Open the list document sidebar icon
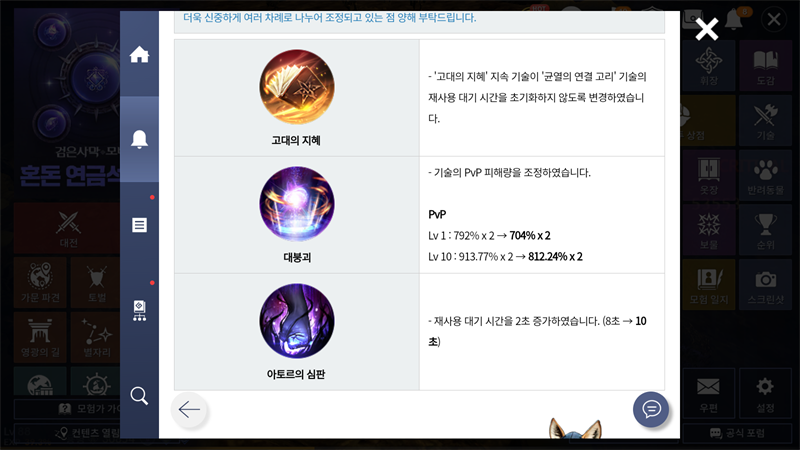Screen dimensions: 800x450 tap(139, 225)
